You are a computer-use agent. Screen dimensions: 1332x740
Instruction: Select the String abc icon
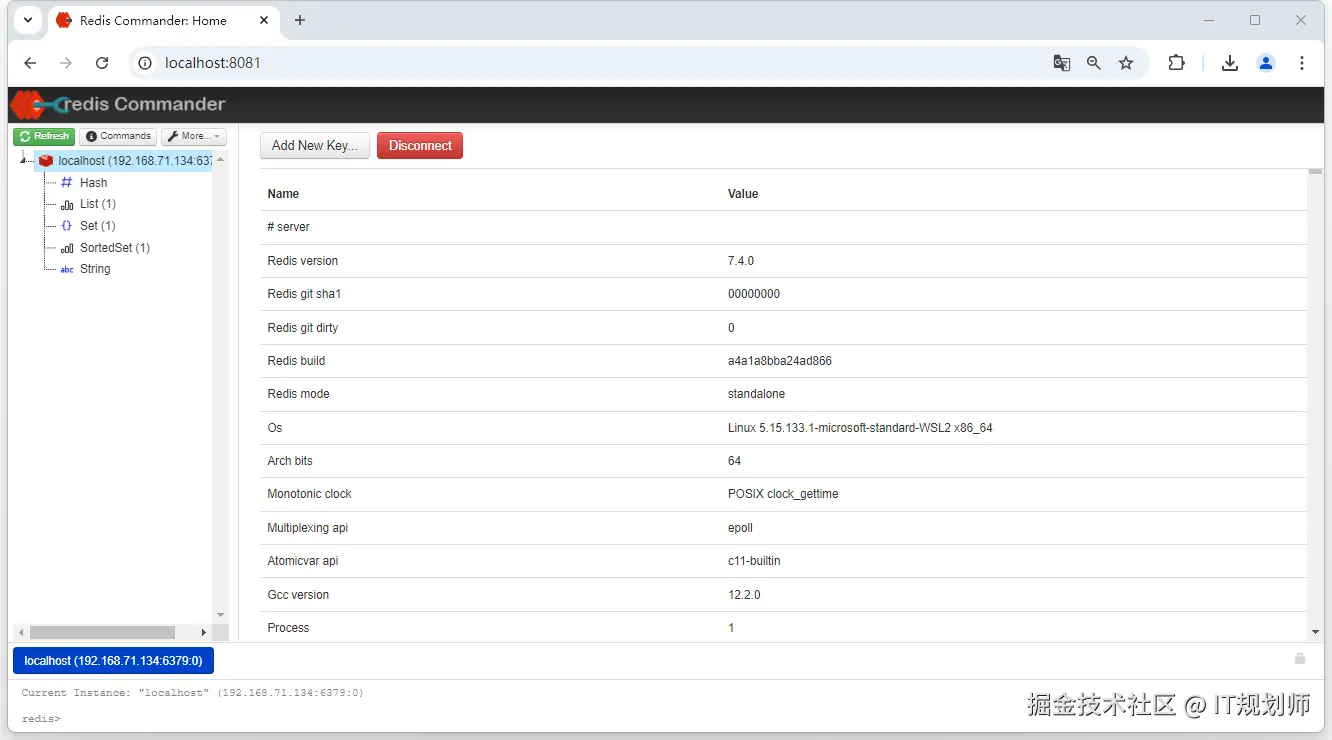coord(67,269)
